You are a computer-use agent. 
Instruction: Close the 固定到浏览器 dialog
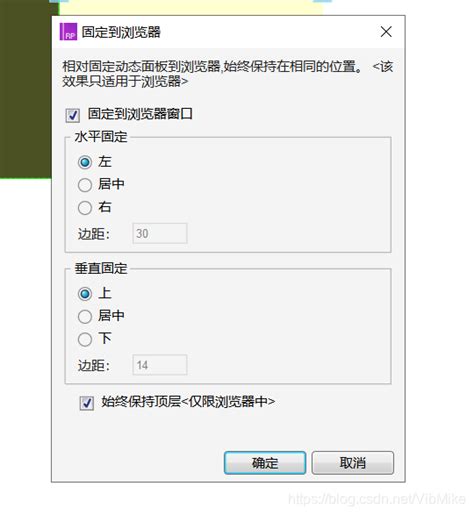[386, 32]
